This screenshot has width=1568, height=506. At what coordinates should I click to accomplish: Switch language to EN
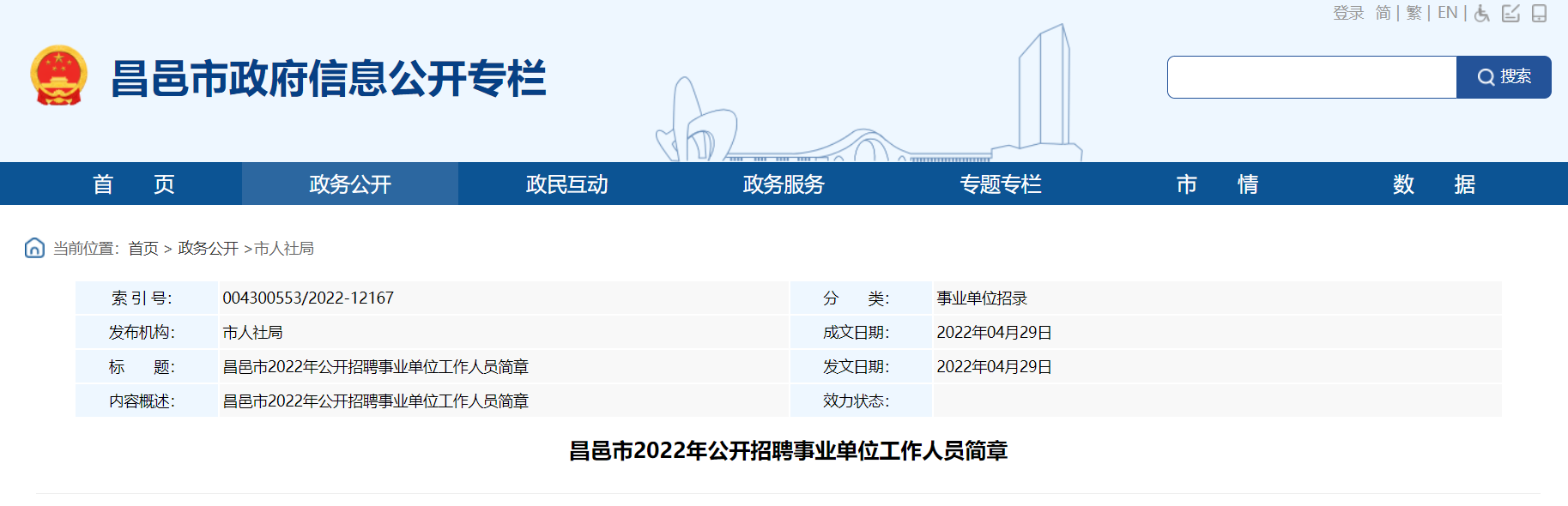1447,13
